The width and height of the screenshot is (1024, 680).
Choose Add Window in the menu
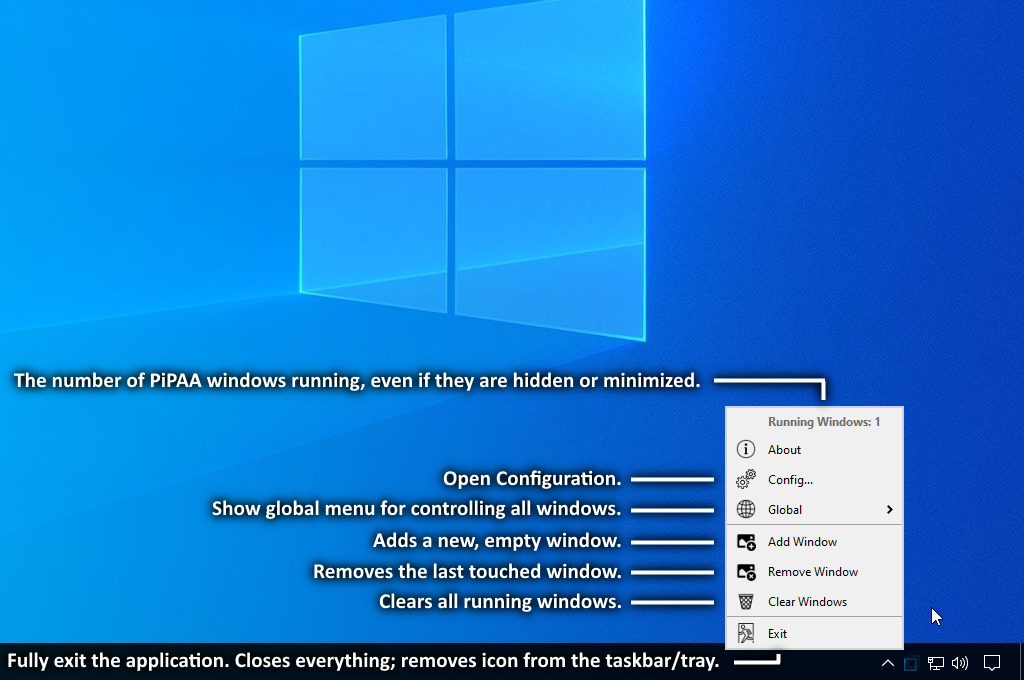click(814, 542)
